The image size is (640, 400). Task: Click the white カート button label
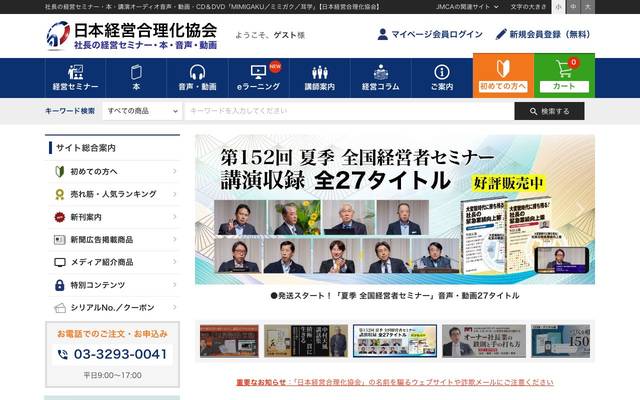click(x=564, y=87)
